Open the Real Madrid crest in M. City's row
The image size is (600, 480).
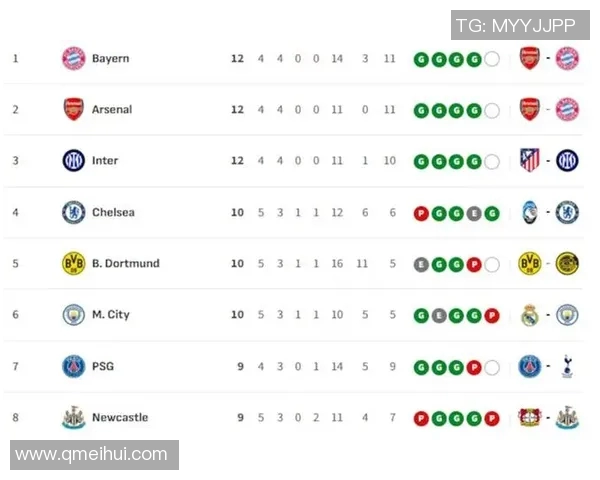(x=530, y=315)
